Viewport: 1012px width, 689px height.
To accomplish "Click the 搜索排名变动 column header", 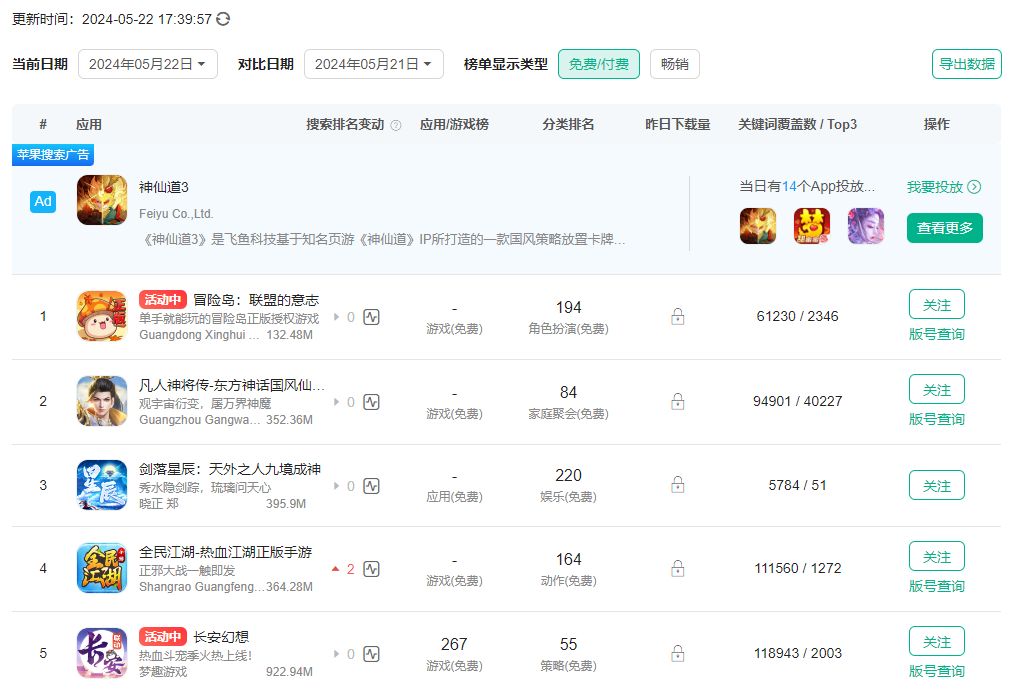I will pos(345,125).
